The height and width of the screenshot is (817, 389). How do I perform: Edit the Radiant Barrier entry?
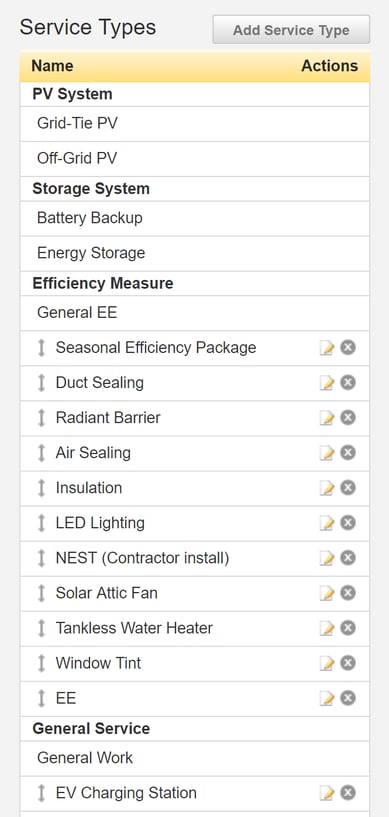point(327,418)
